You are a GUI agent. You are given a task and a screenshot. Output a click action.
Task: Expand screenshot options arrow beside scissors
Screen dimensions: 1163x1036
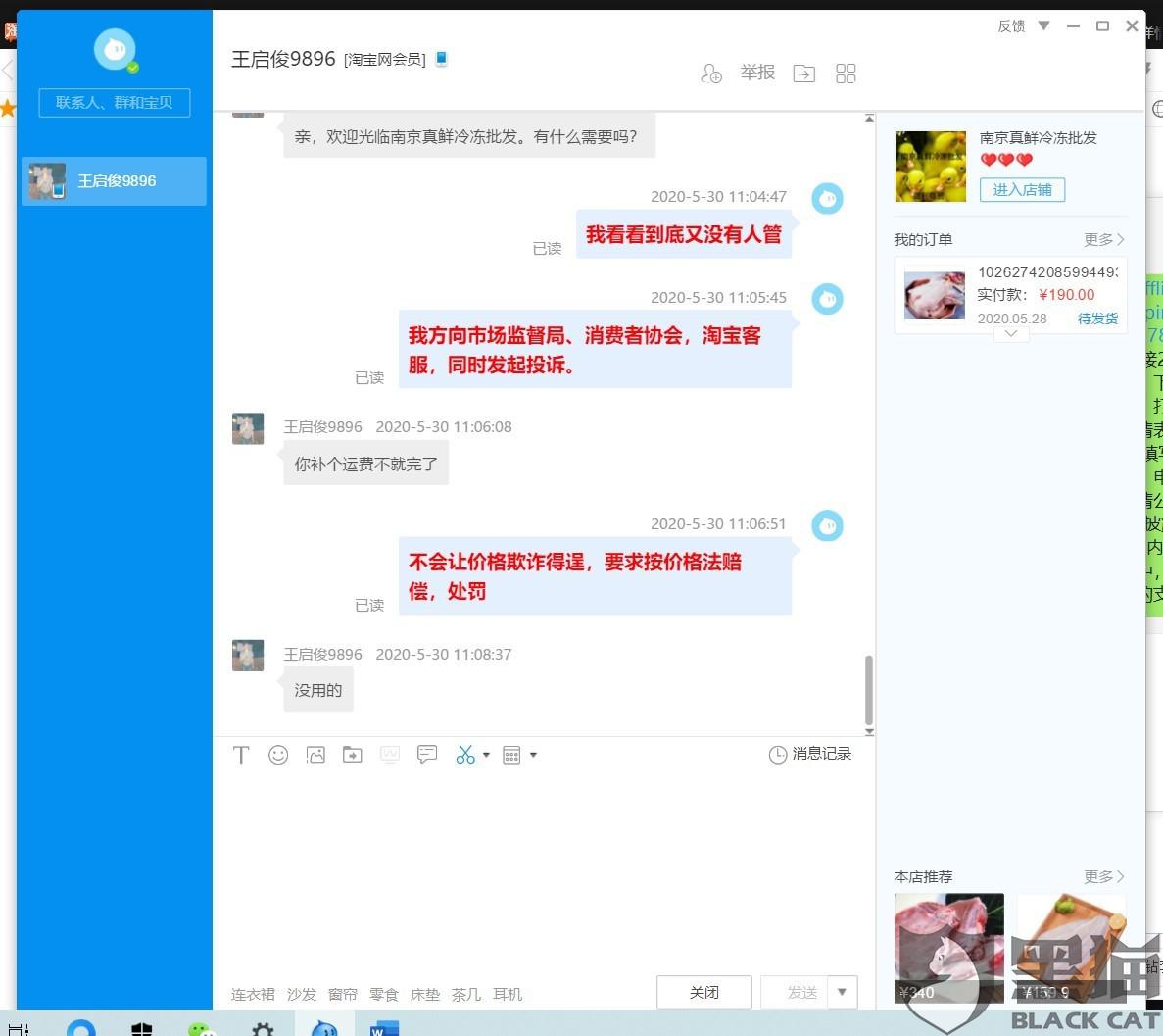[x=487, y=755]
